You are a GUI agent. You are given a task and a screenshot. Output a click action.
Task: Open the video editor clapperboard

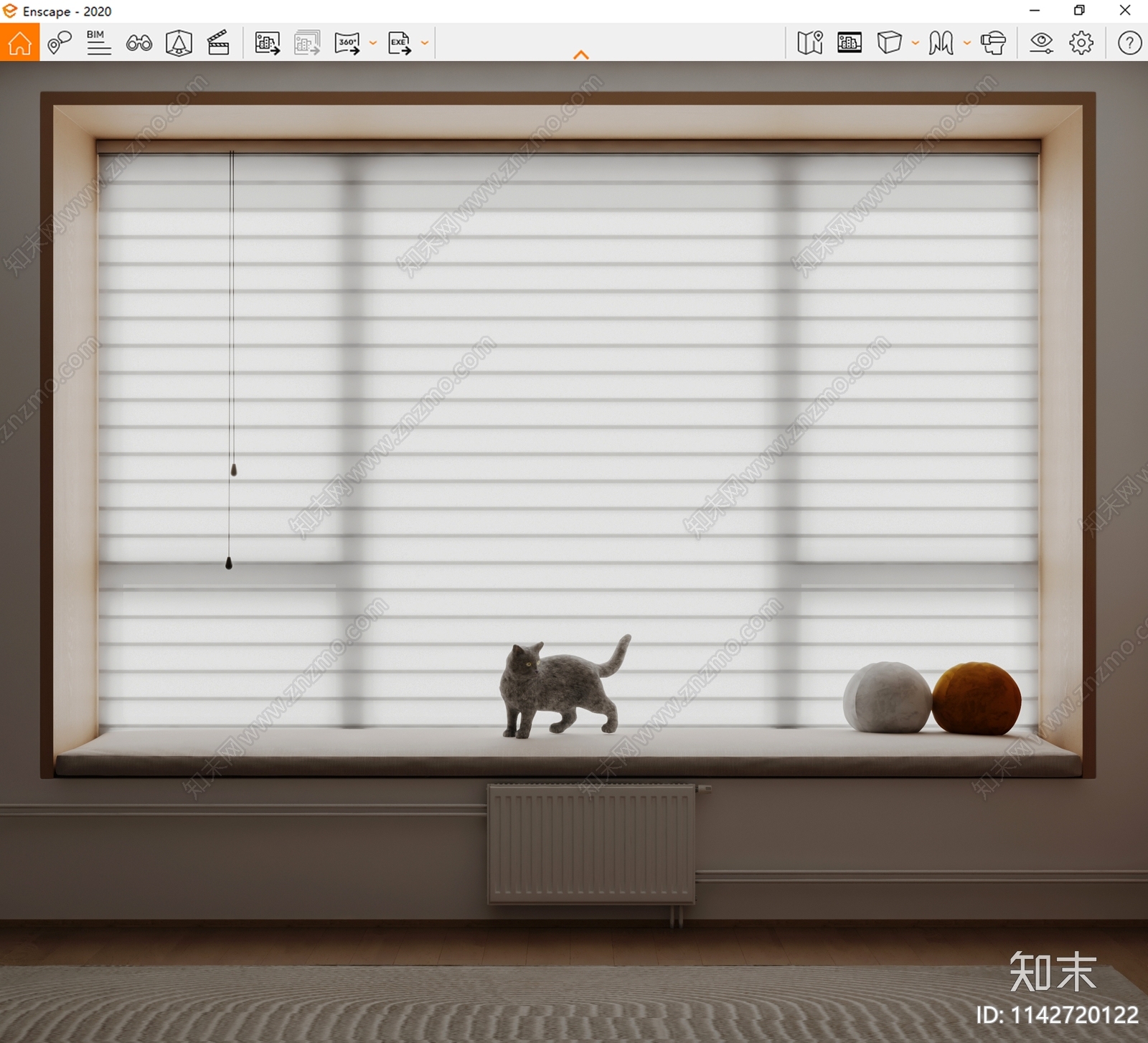coord(218,42)
